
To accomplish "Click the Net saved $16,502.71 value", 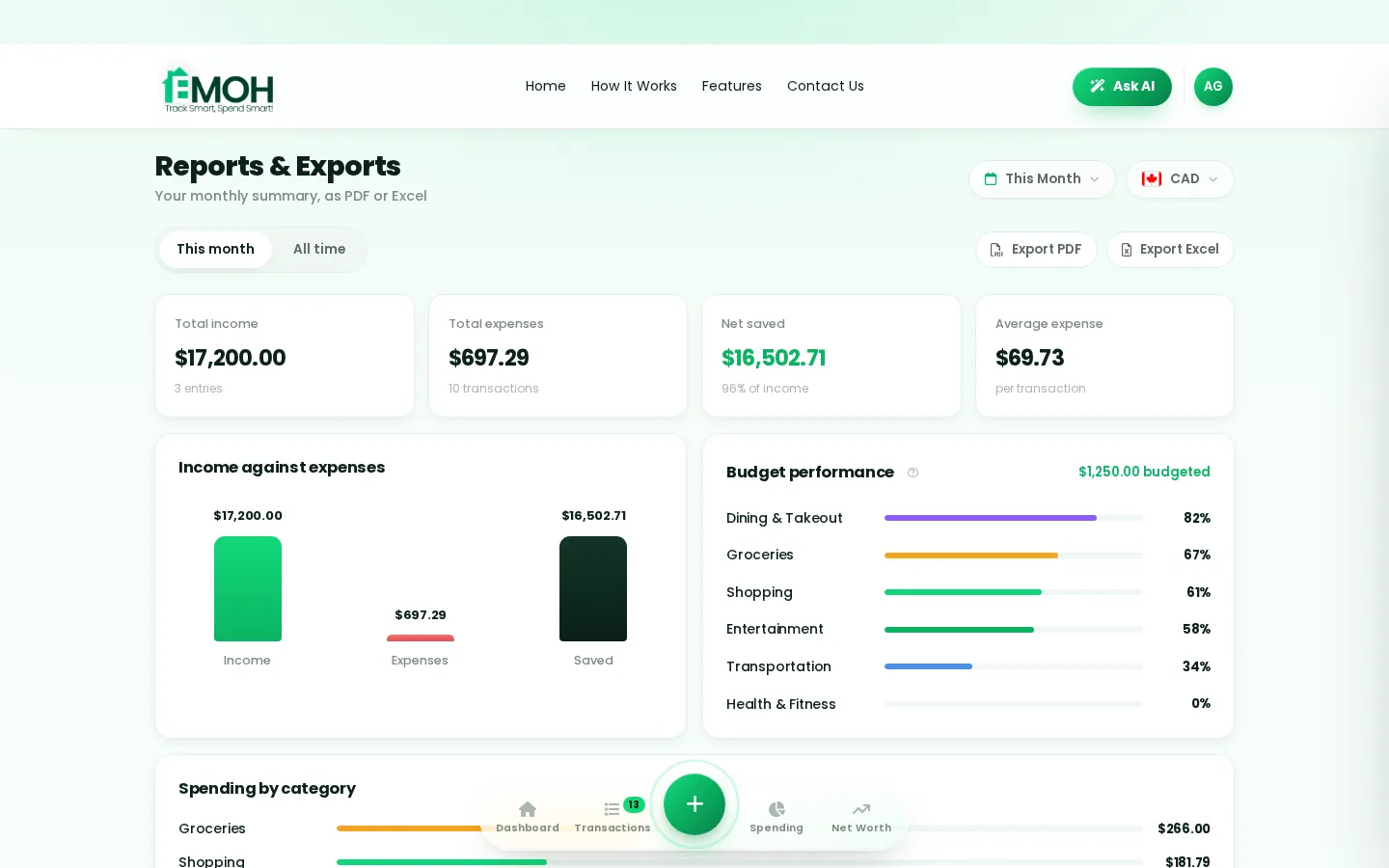I will pyautogui.click(x=774, y=358).
